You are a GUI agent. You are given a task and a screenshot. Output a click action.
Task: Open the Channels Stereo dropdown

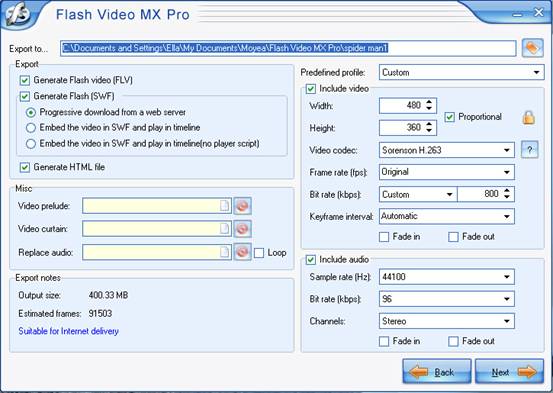click(x=447, y=321)
